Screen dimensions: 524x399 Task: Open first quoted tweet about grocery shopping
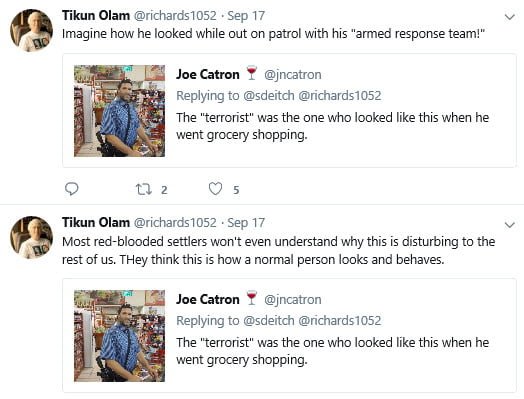(289, 111)
